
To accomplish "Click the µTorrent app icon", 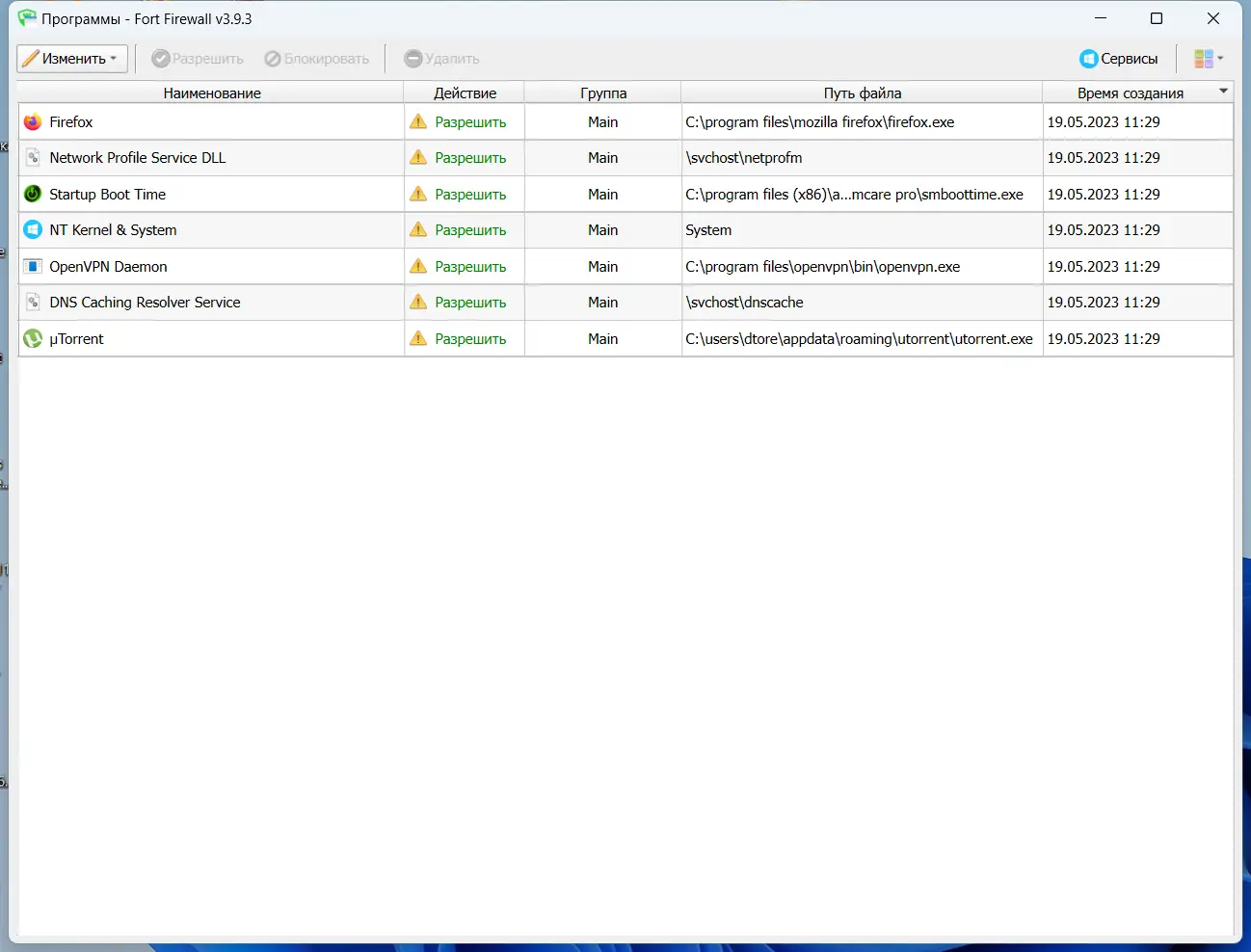I will (x=33, y=338).
